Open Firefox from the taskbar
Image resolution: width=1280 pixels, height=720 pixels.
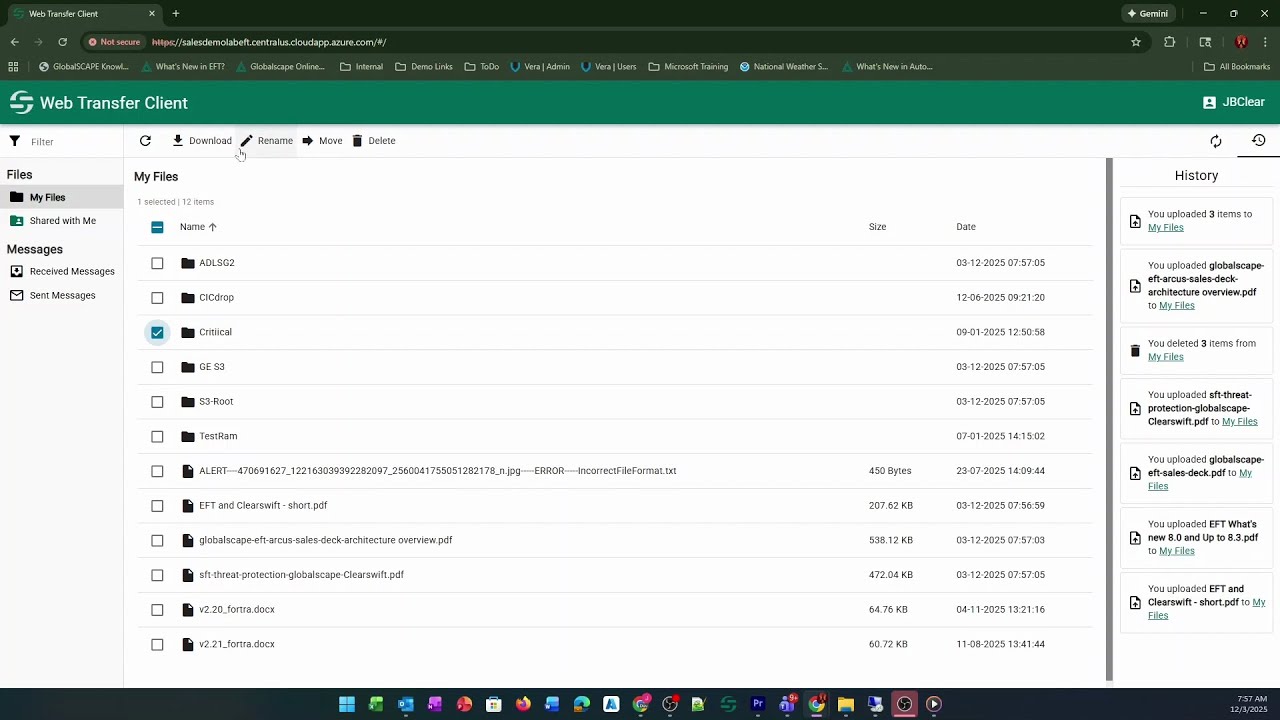[x=523, y=704]
